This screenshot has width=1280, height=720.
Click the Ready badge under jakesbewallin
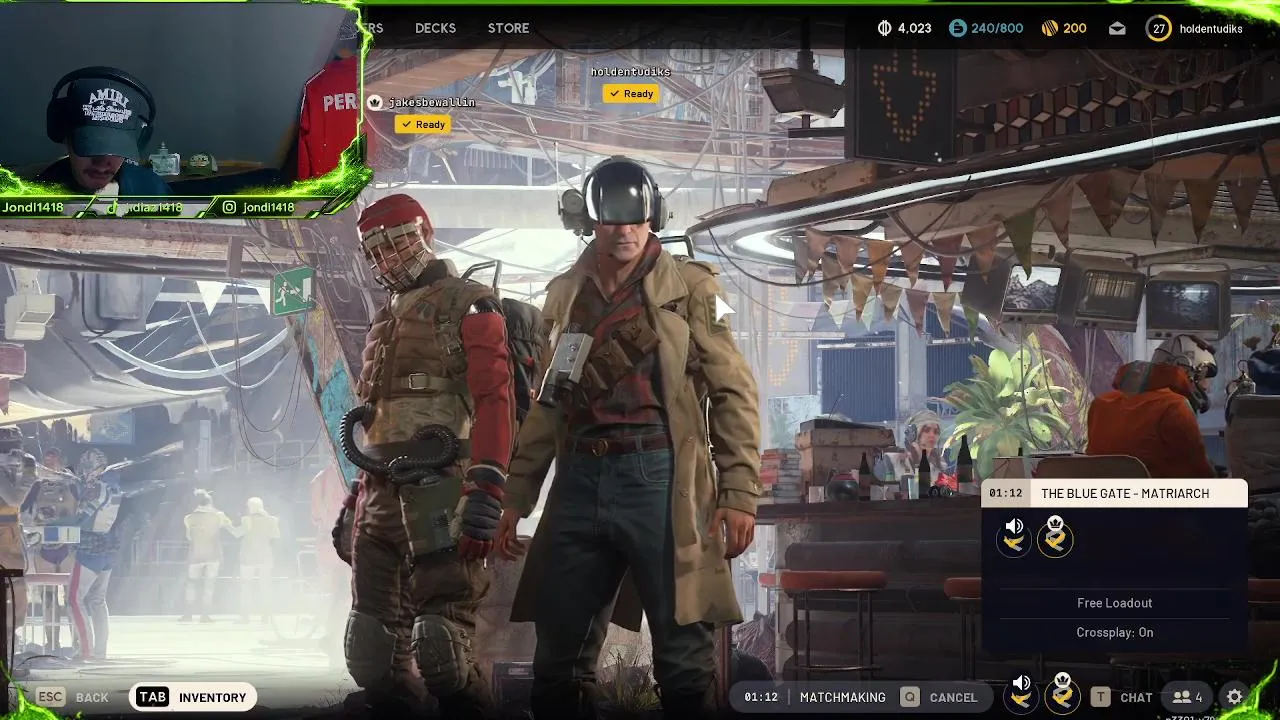(422, 125)
